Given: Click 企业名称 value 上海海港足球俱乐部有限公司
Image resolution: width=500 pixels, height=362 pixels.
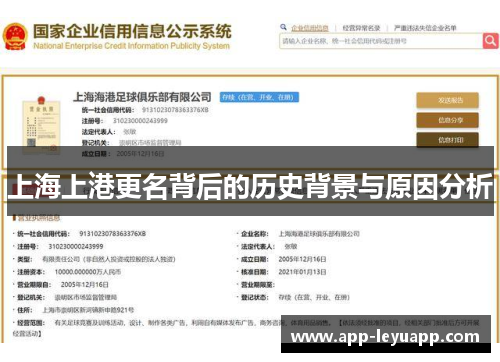Looking at the screenshot, I should [x=319, y=234].
